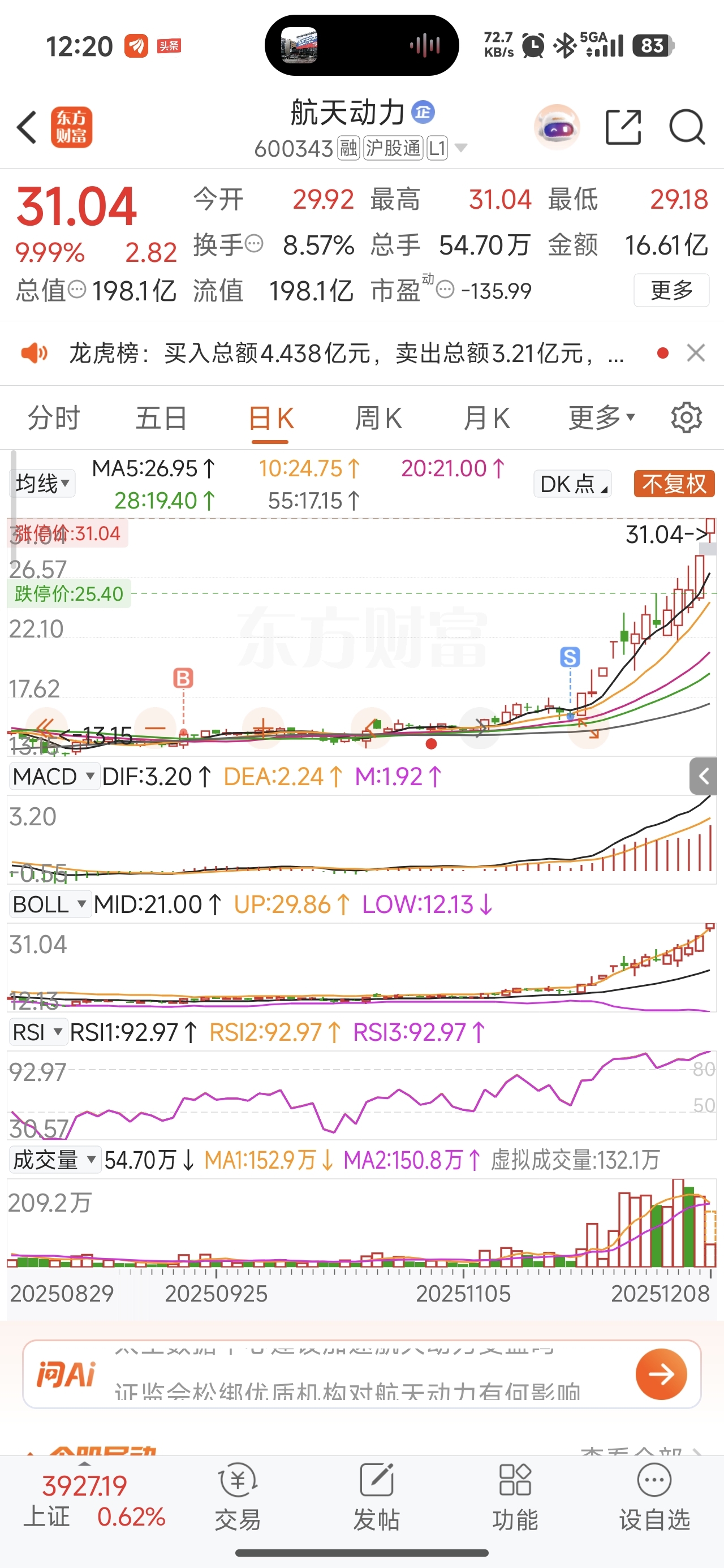The width and height of the screenshot is (724, 1568).
Task: Expand stock code dropdown triangle
Action: pyautogui.click(x=461, y=148)
